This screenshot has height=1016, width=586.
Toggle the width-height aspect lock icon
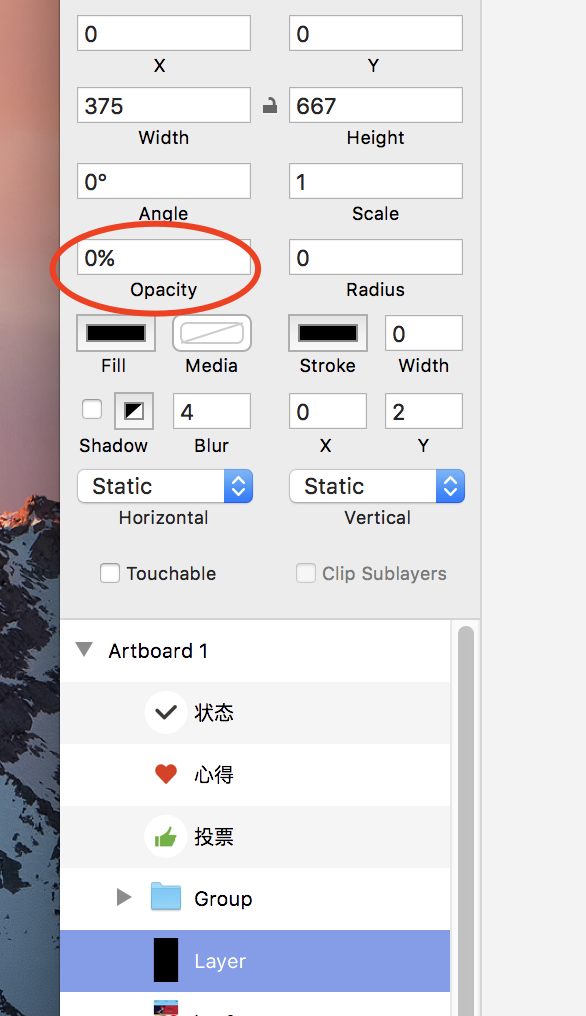270,105
